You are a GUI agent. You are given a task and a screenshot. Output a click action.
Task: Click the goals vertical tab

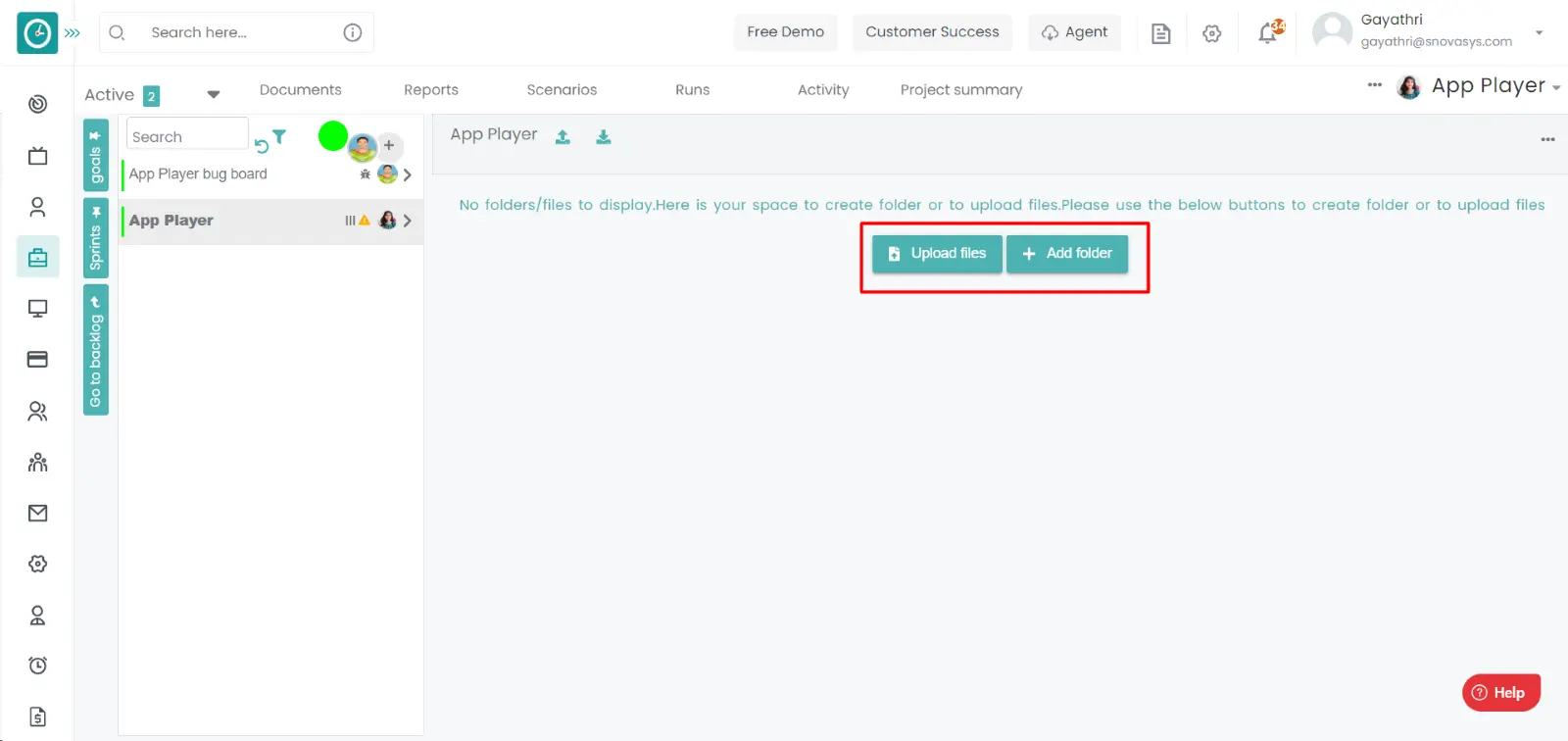point(95,155)
